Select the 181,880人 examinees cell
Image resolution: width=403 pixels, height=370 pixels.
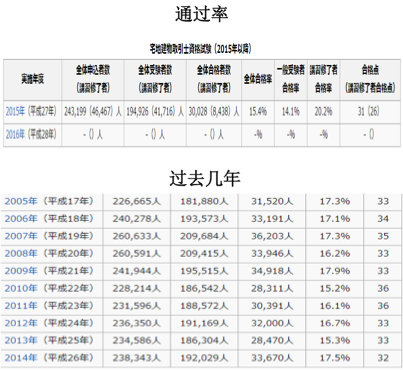(x=204, y=201)
